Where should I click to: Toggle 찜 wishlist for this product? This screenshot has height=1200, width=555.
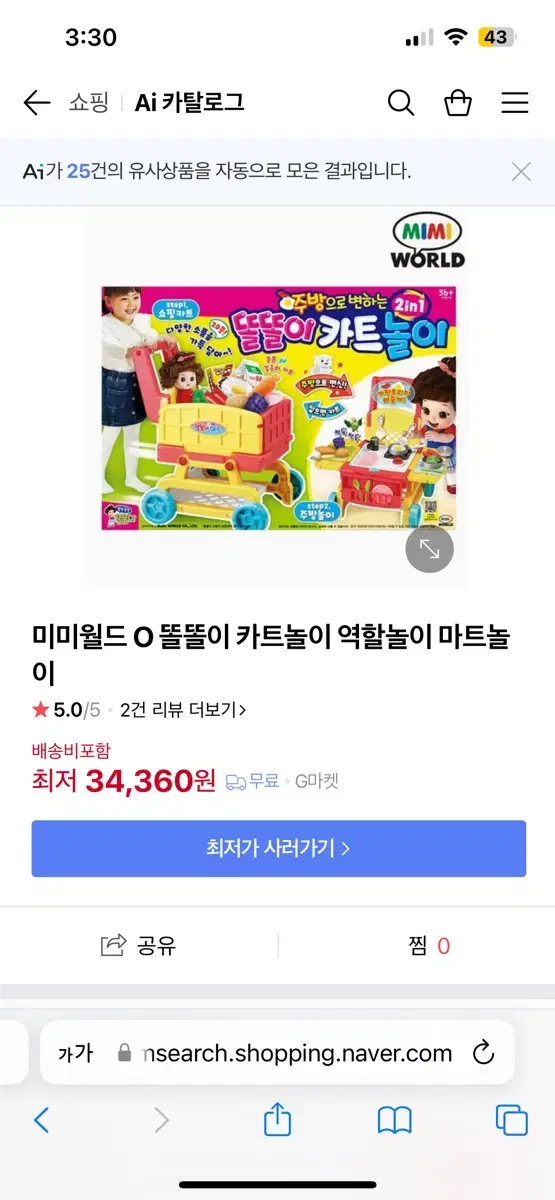point(430,945)
